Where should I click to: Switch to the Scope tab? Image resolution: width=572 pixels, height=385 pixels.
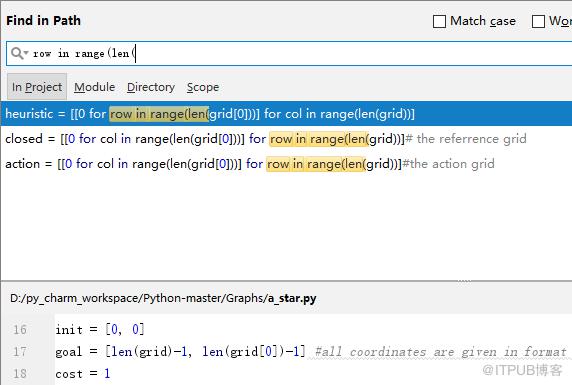[x=203, y=87]
